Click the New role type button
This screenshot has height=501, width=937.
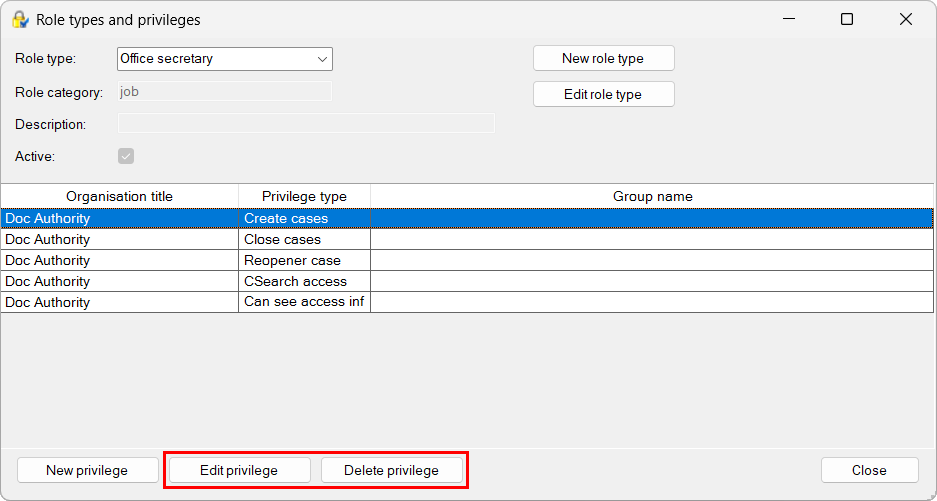[x=604, y=59]
